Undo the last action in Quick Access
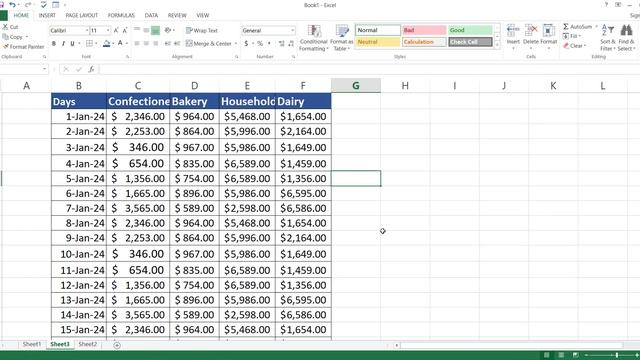The image size is (640, 360). pyautogui.click(x=12, y=5)
